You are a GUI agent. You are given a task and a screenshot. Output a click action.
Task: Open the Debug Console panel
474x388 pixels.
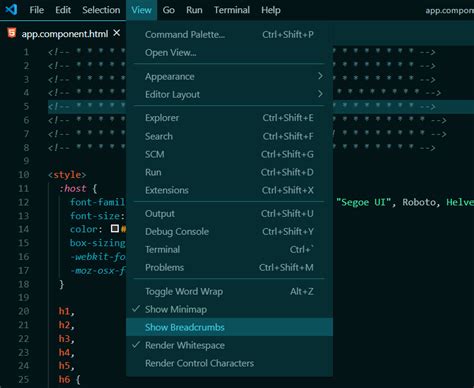coord(229,231)
